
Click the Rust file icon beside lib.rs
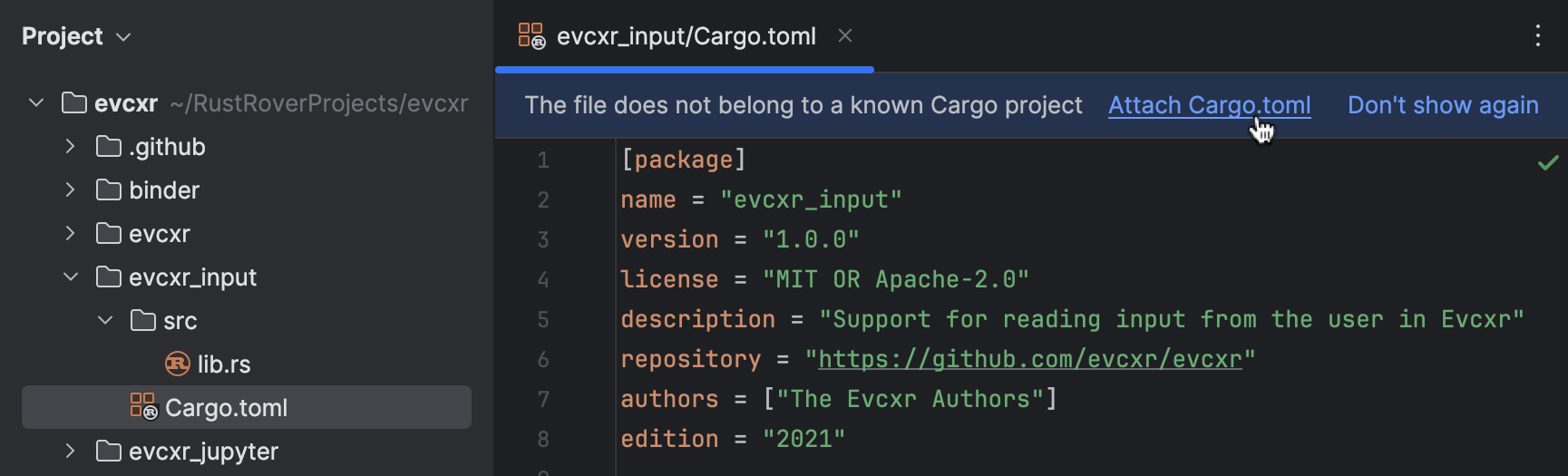pyautogui.click(x=177, y=364)
